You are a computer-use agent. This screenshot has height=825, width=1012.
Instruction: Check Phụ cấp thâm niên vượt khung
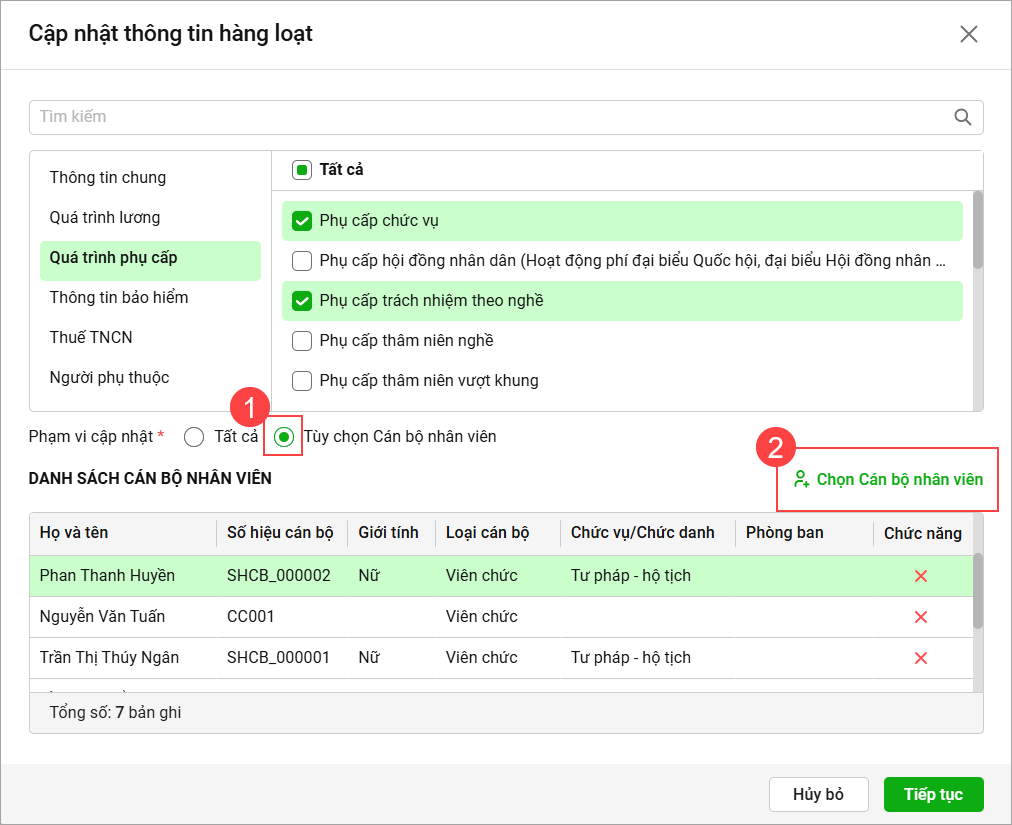click(x=302, y=381)
